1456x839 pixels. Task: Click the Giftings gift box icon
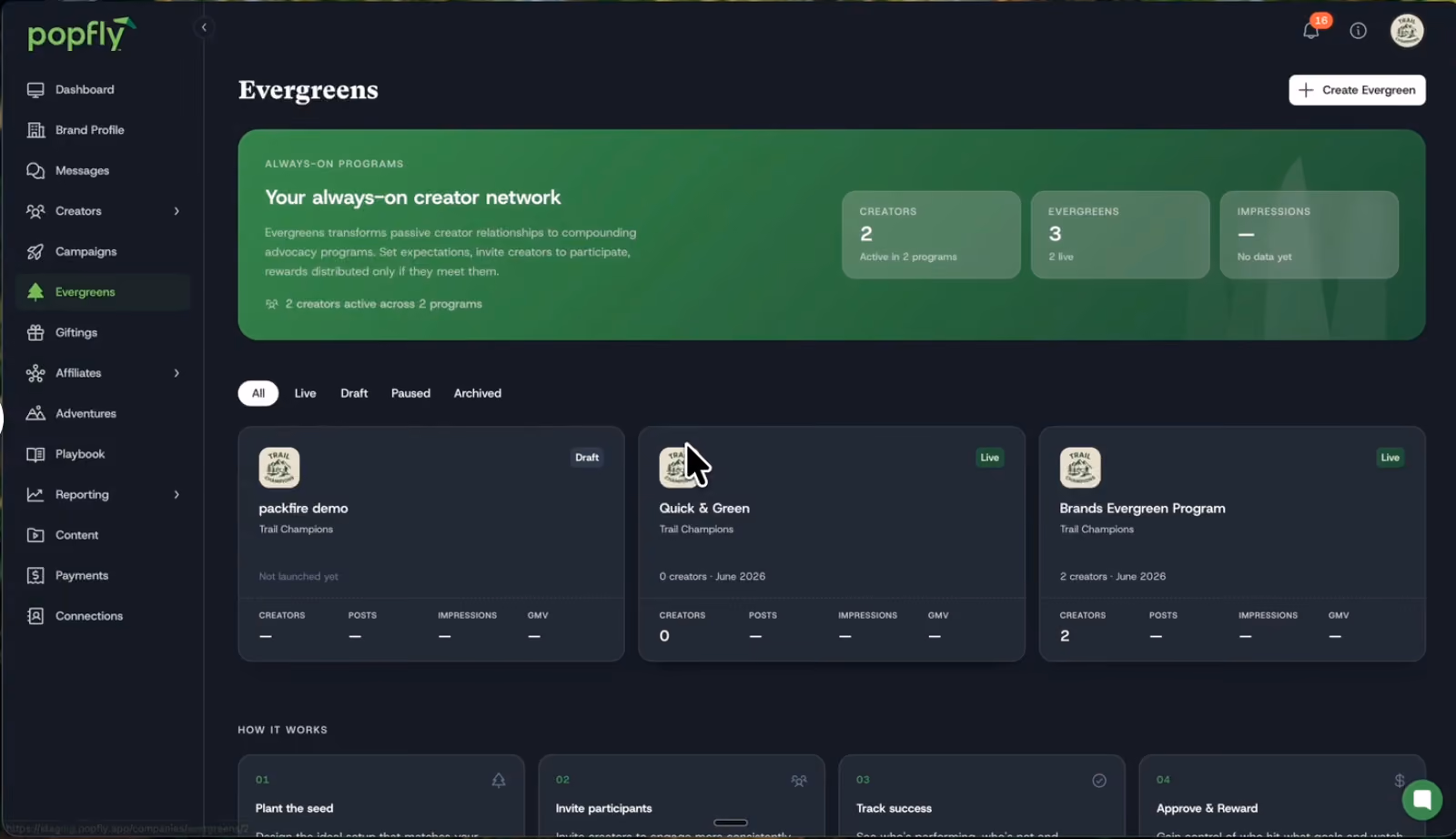click(x=35, y=332)
